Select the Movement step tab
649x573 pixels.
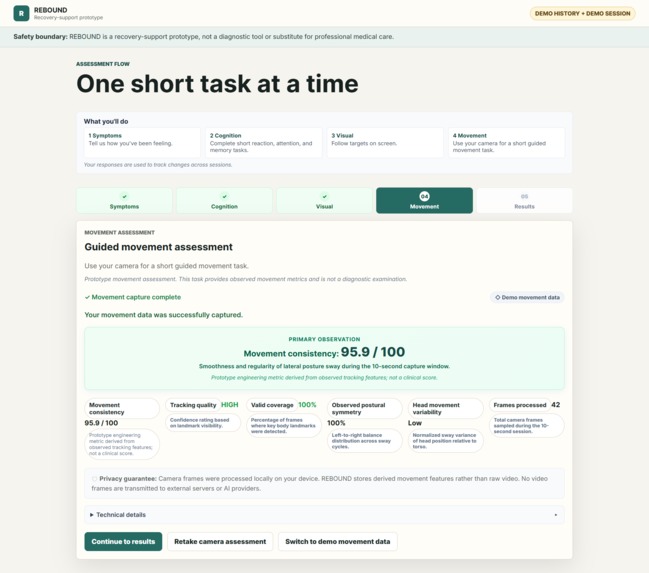424,201
